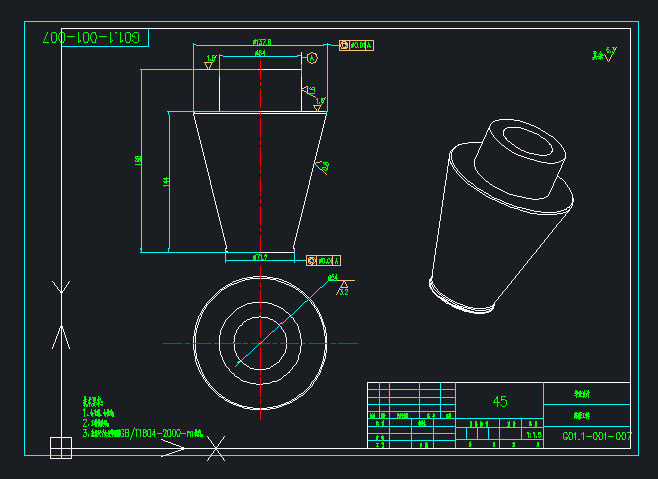Click the datum A circle symbol
The height and width of the screenshot is (479, 658).
(x=312, y=58)
